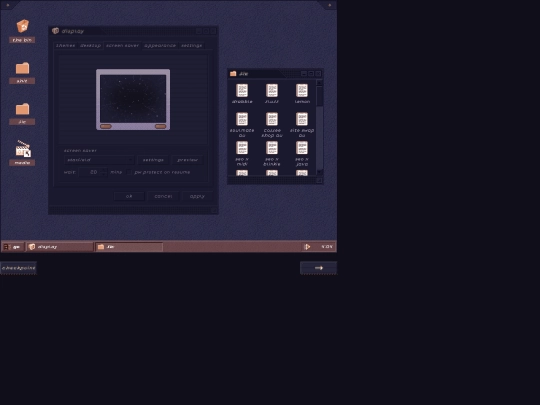Click the right arrow next button
Screen dimensions: 540x405
[319, 268]
